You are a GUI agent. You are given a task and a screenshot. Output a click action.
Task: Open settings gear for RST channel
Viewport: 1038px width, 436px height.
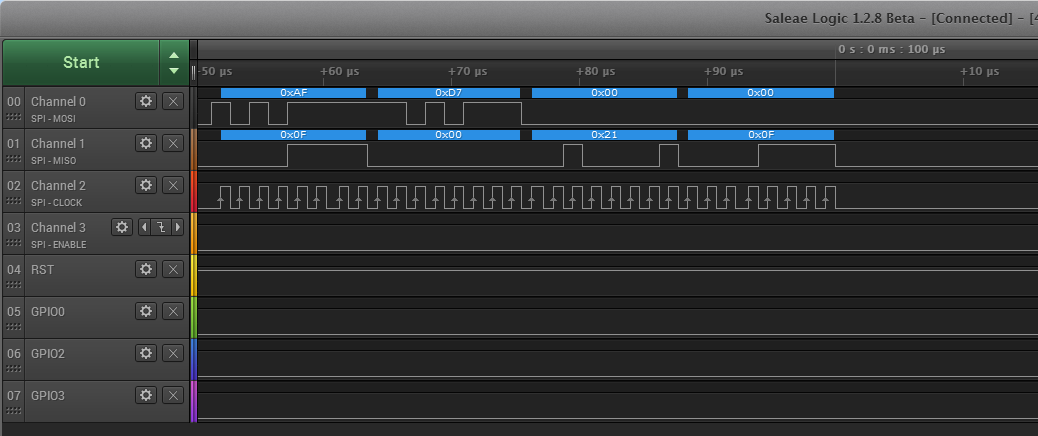tap(146, 269)
